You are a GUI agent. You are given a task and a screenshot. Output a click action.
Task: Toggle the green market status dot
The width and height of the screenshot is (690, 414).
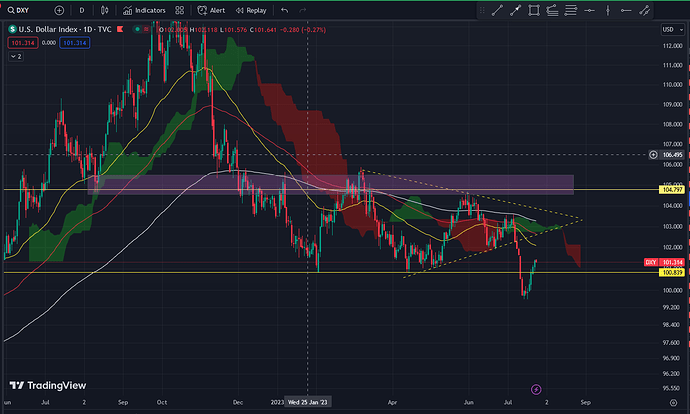point(138,29)
